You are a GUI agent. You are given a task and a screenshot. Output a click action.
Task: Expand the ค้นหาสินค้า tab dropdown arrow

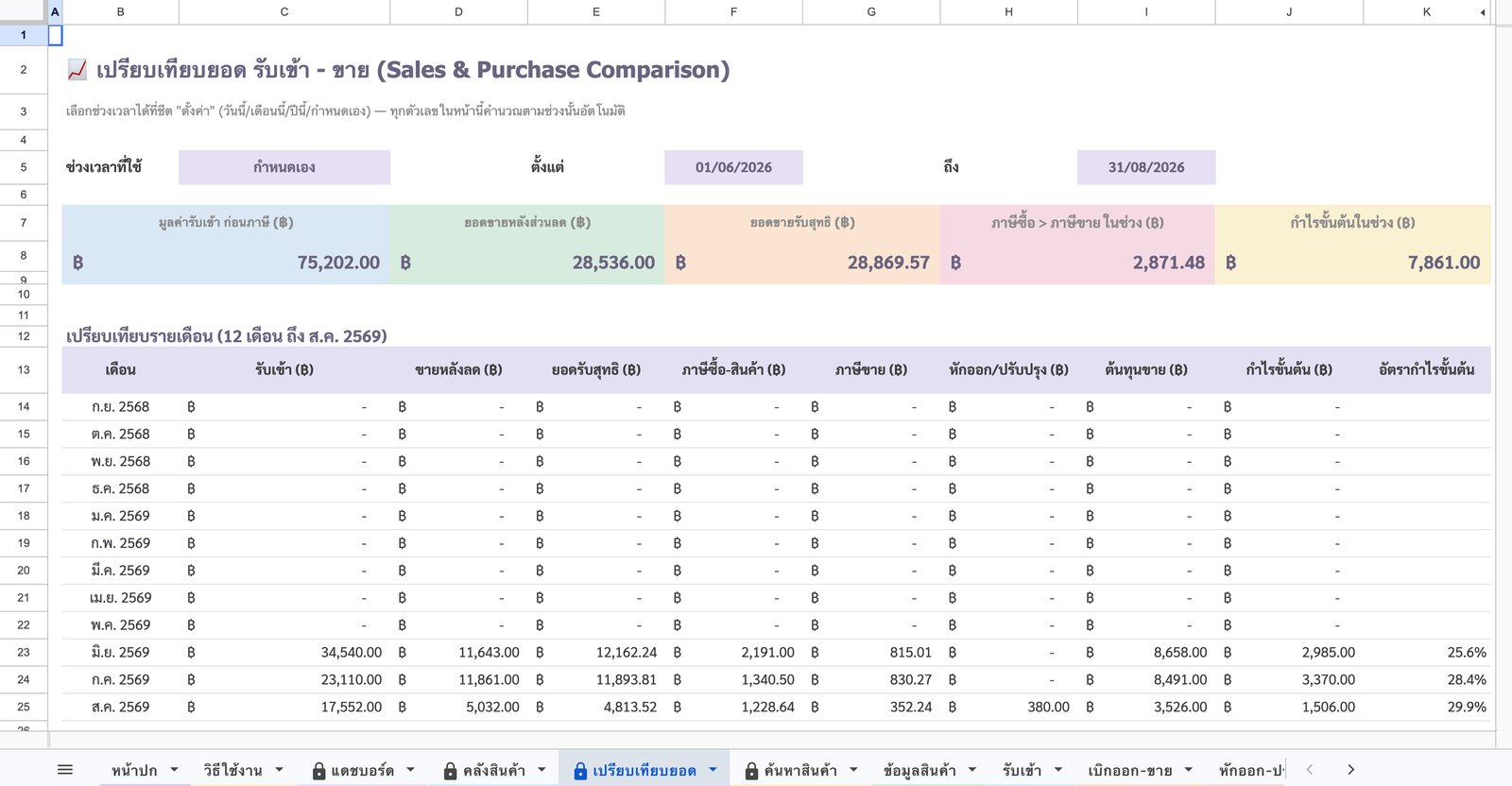coord(853,770)
